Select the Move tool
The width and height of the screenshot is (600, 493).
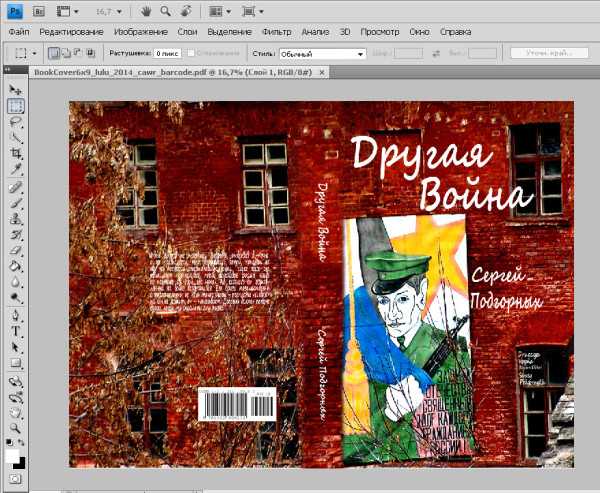click(16, 90)
